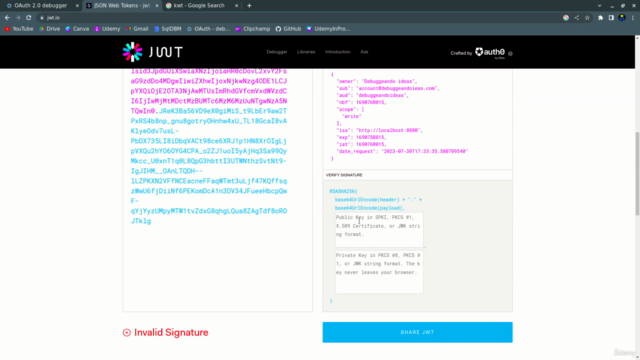Click the base64UrlEncode(payload) line
Screen dimensions: 640x360
pyautogui.click(x=370, y=208)
